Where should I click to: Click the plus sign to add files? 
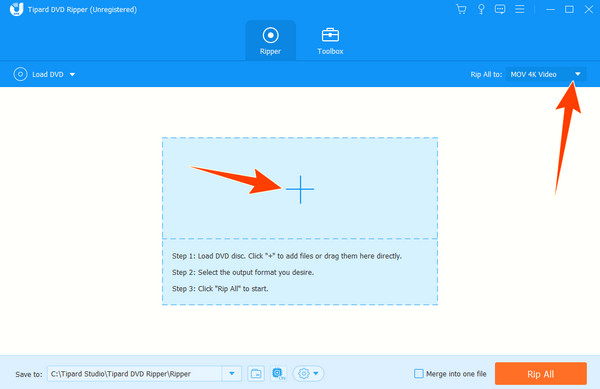[300, 189]
